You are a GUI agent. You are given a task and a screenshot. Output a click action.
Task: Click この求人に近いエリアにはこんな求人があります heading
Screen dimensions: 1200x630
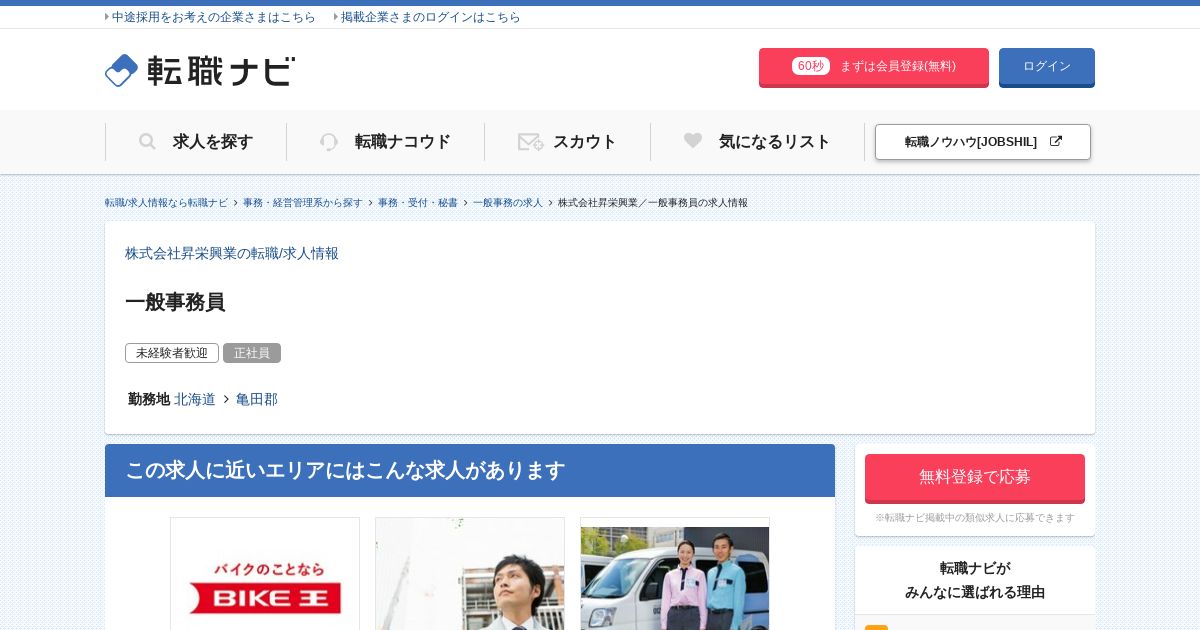click(x=345, y=470)
